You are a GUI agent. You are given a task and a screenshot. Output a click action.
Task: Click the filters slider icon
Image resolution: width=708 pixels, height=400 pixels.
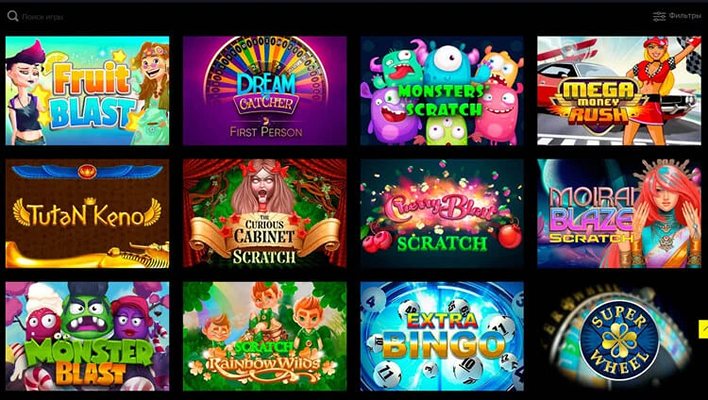(x=659, y=16)
